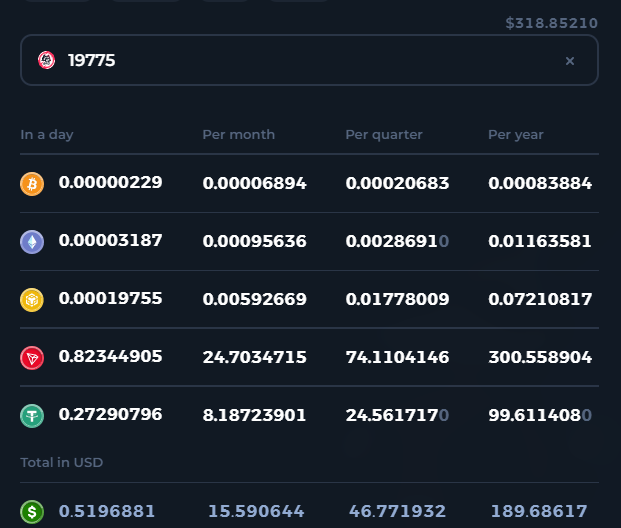The width and height of the screenshot is (621, 528).
Task: Select Bitcoin daily value 0.00000229
Action: (110, 182)
